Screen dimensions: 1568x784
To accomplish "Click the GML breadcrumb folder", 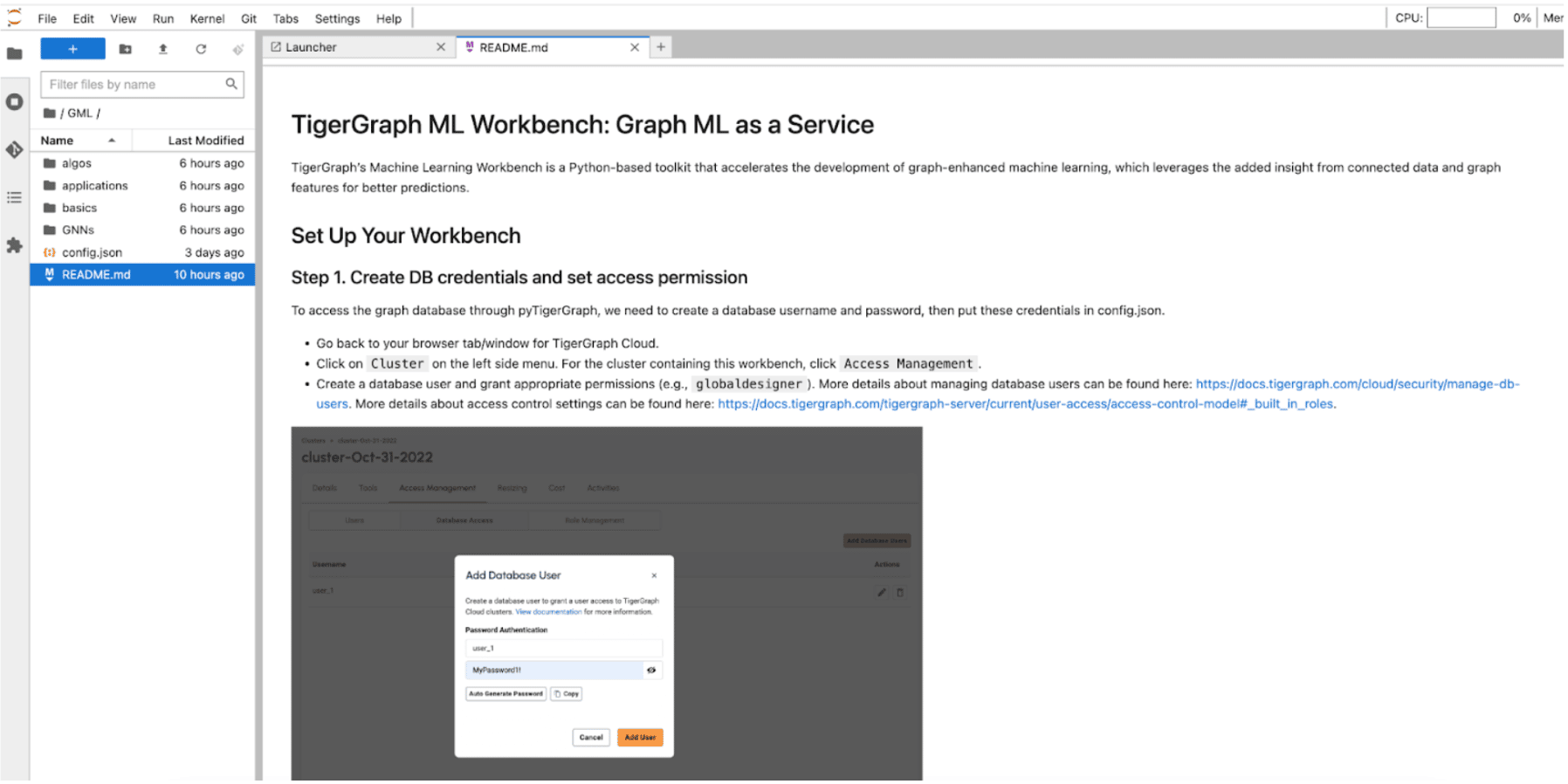I will tap(79, 113).
